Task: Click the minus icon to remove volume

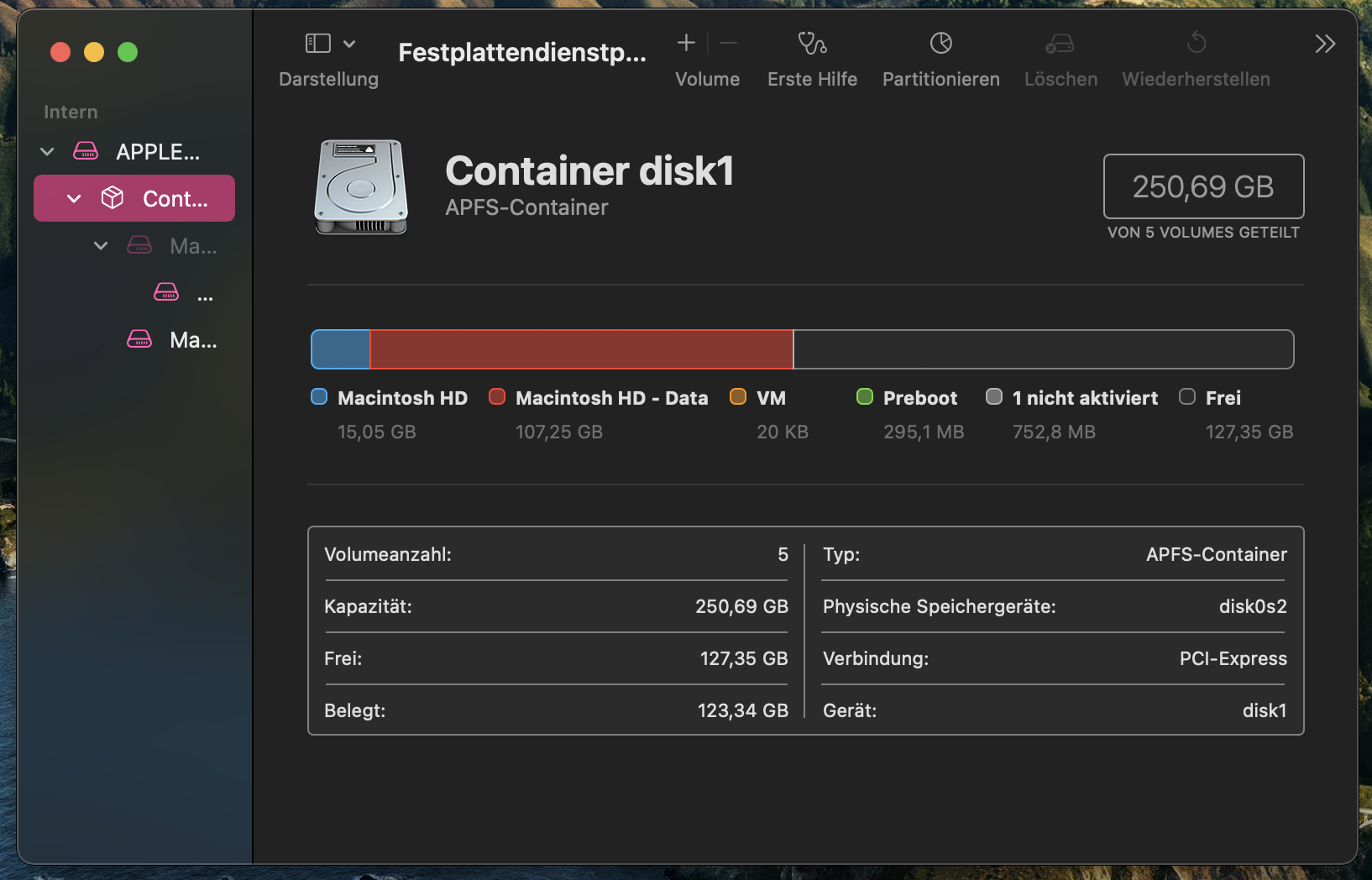Action: click(x=729, y=43)
